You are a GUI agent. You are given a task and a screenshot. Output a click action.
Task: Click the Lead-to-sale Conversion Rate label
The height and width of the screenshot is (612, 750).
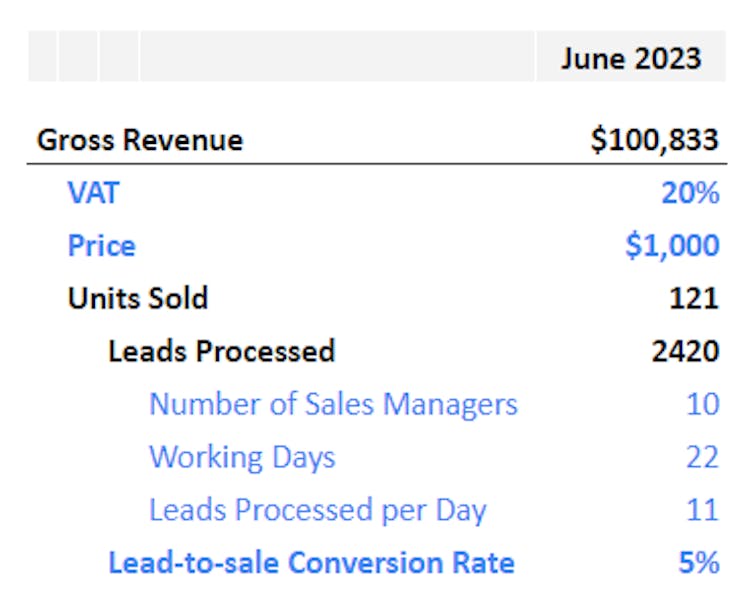311,563
